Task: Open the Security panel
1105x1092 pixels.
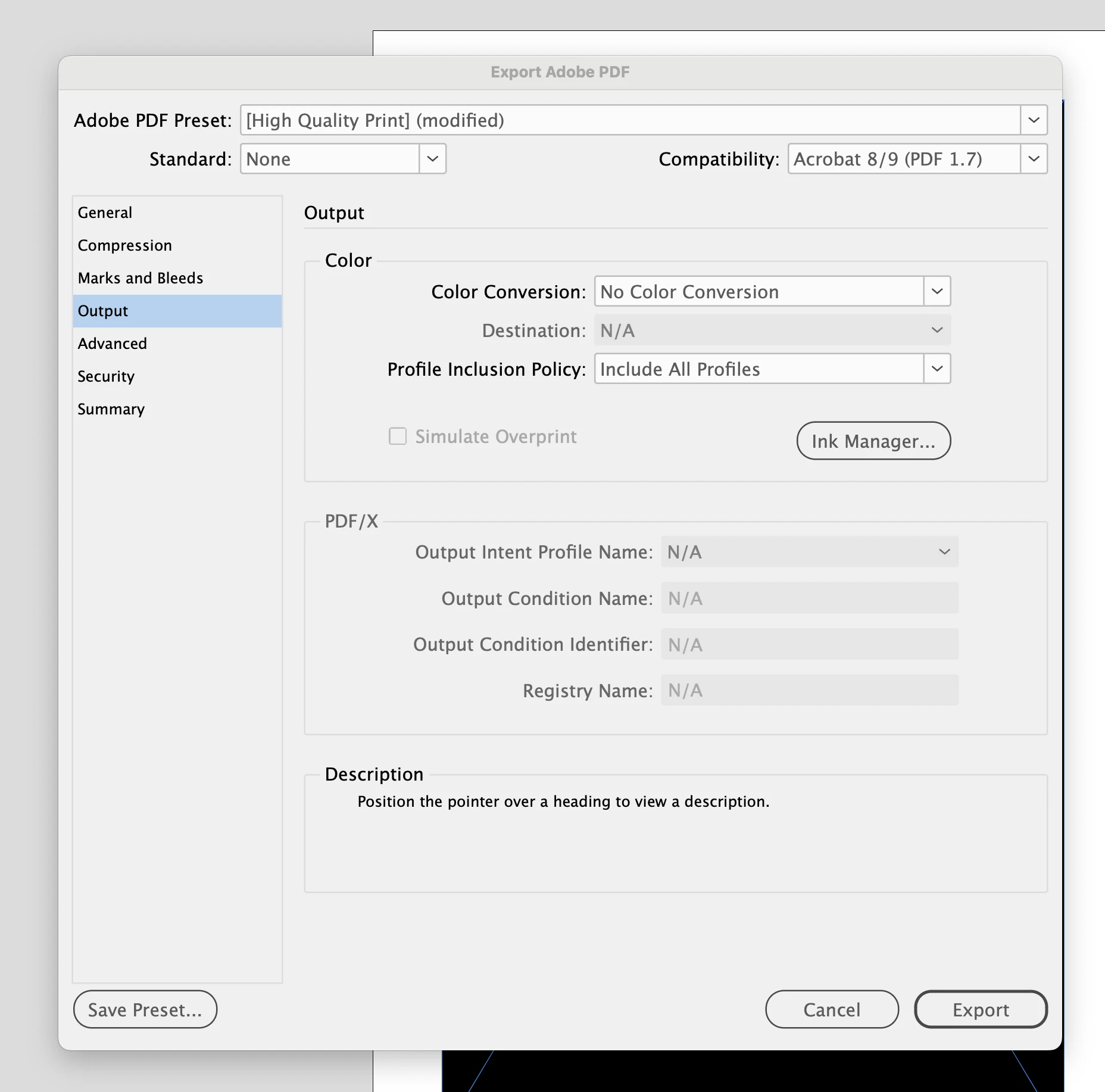Action: (177, 376)
